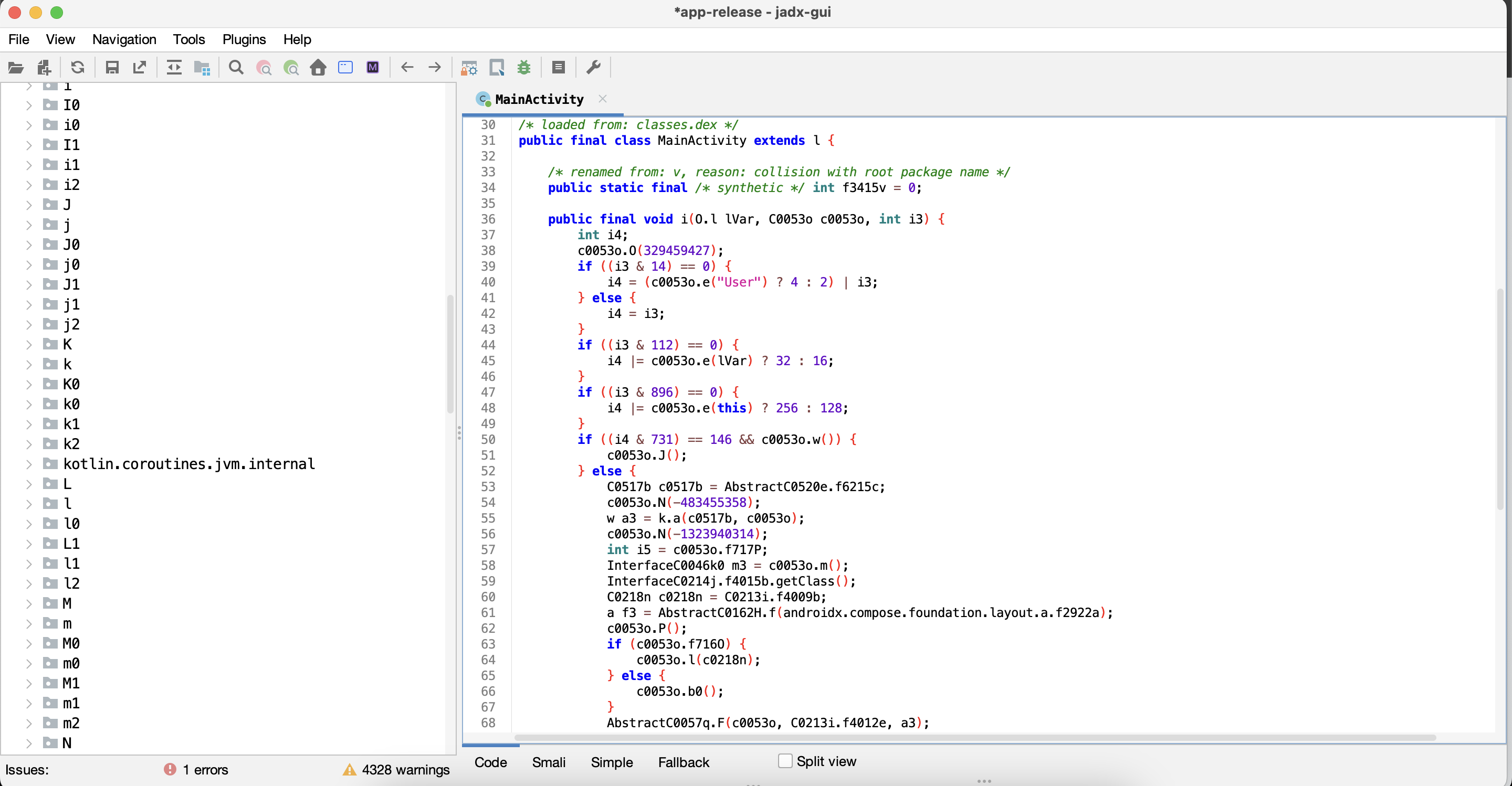Click the add files icon

44,68
